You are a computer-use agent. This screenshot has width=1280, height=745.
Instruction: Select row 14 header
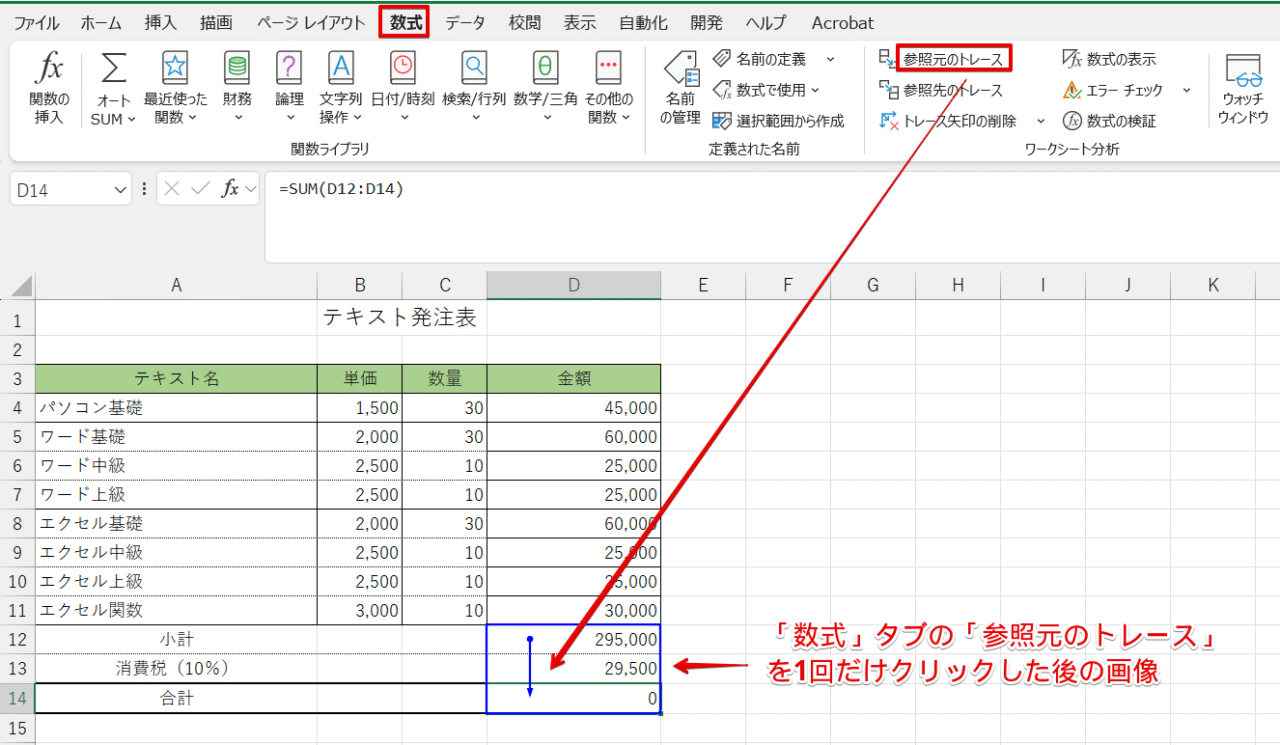click(17, 698)
